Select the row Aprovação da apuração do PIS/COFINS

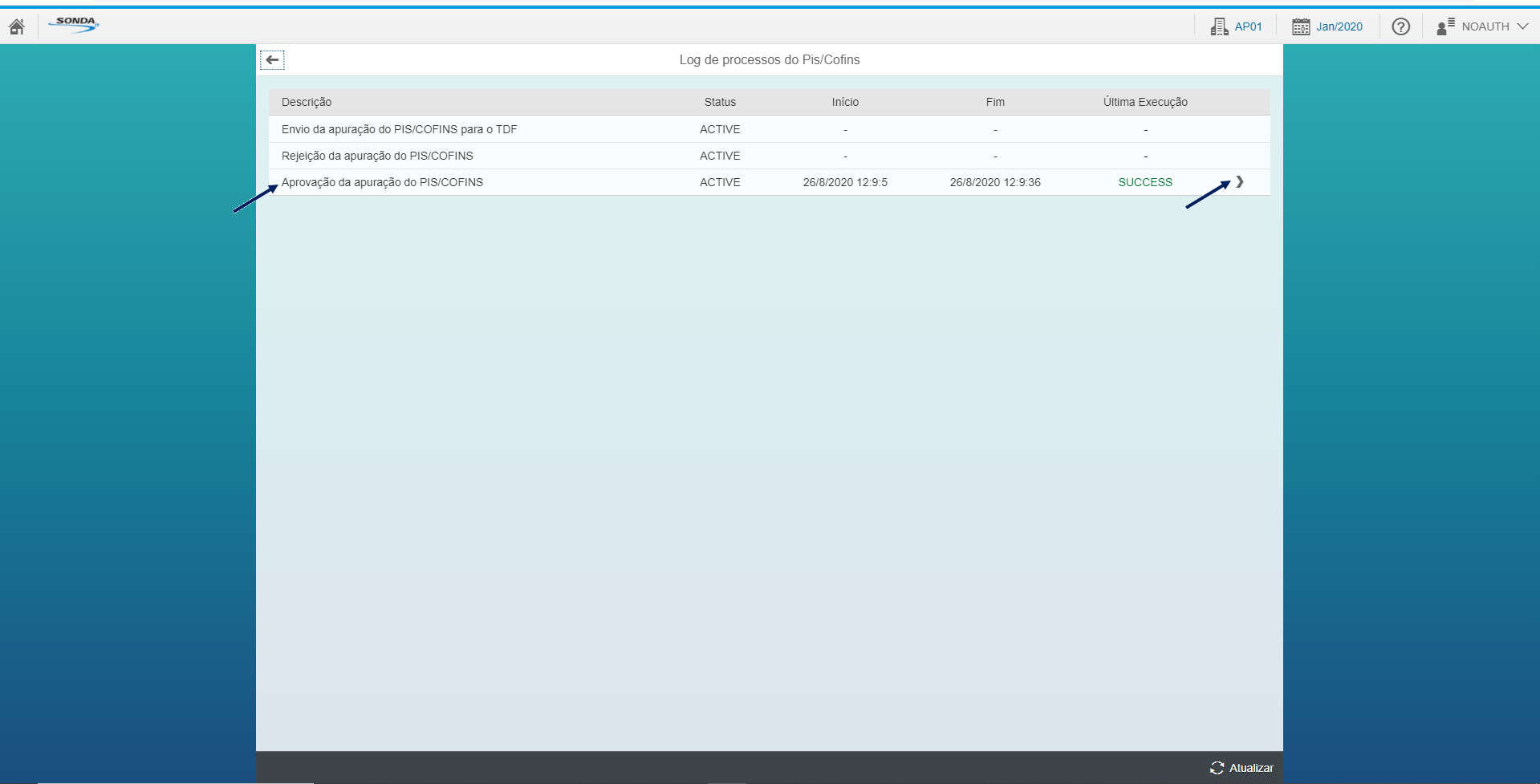pyautogui.click(x=769, y=182)
